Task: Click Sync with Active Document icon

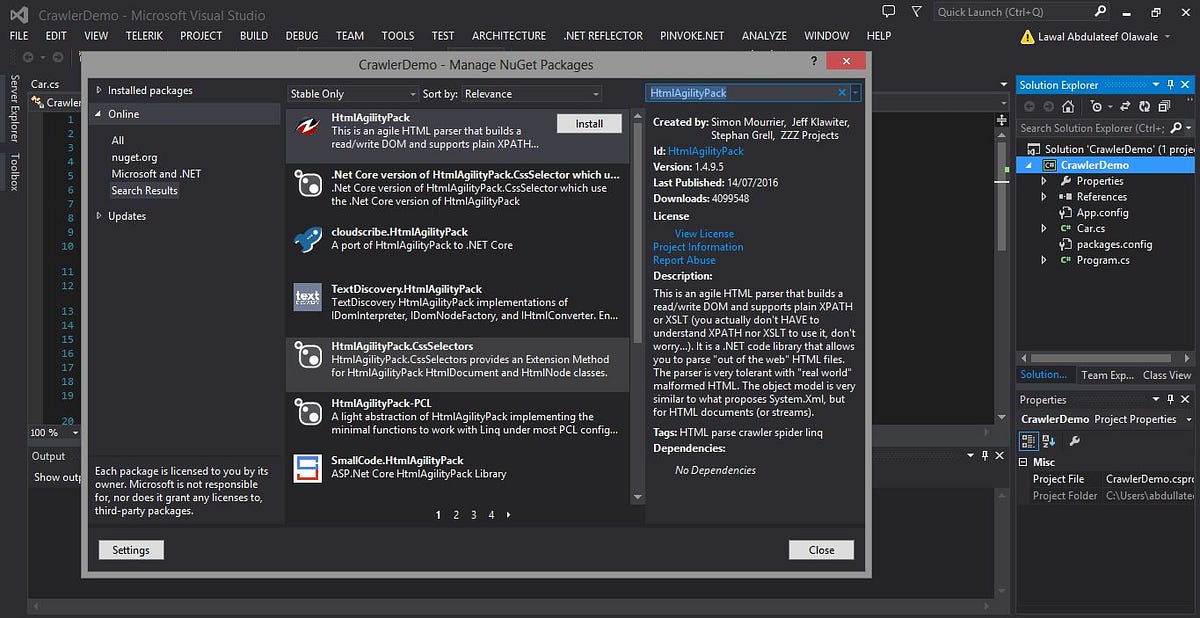Action: tap(1126, 106)
